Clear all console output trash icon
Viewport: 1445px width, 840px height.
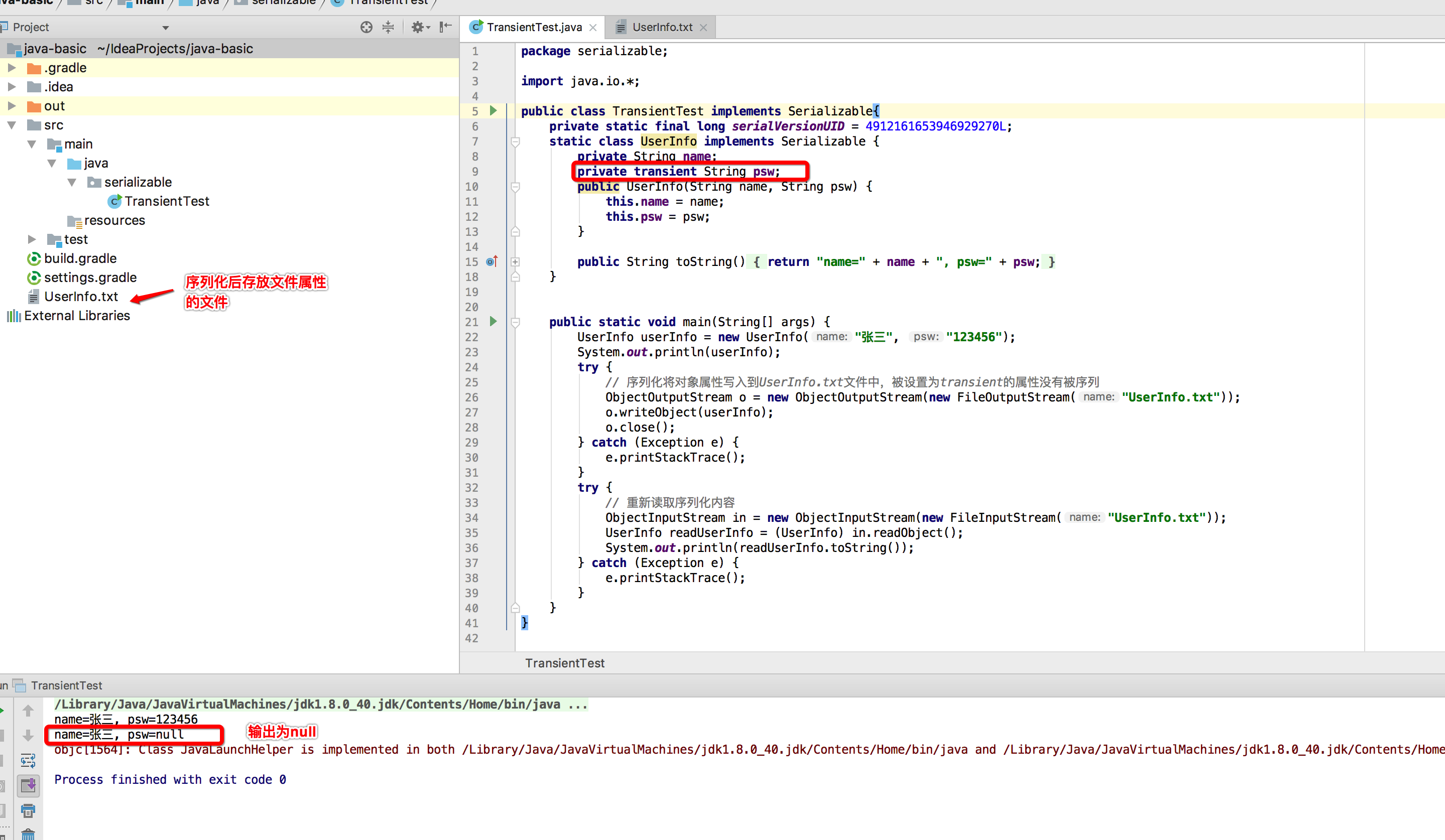pos(28,833)
